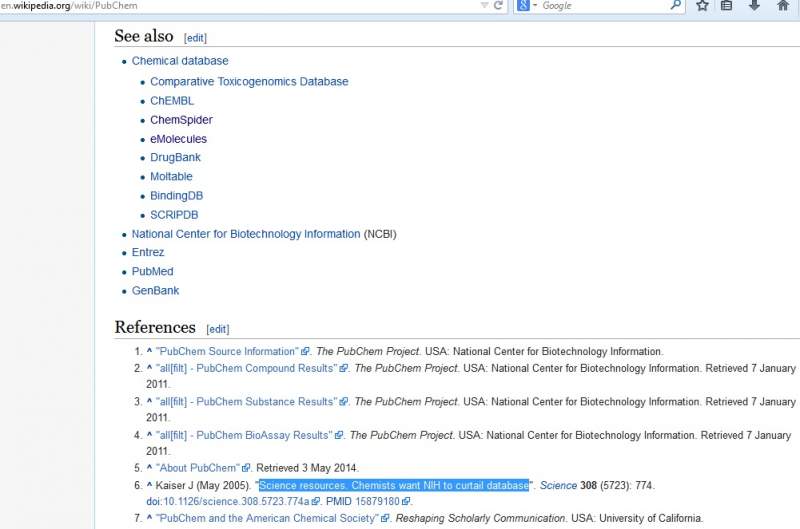Open the Downloads arrow icon

tap(754, 6)
